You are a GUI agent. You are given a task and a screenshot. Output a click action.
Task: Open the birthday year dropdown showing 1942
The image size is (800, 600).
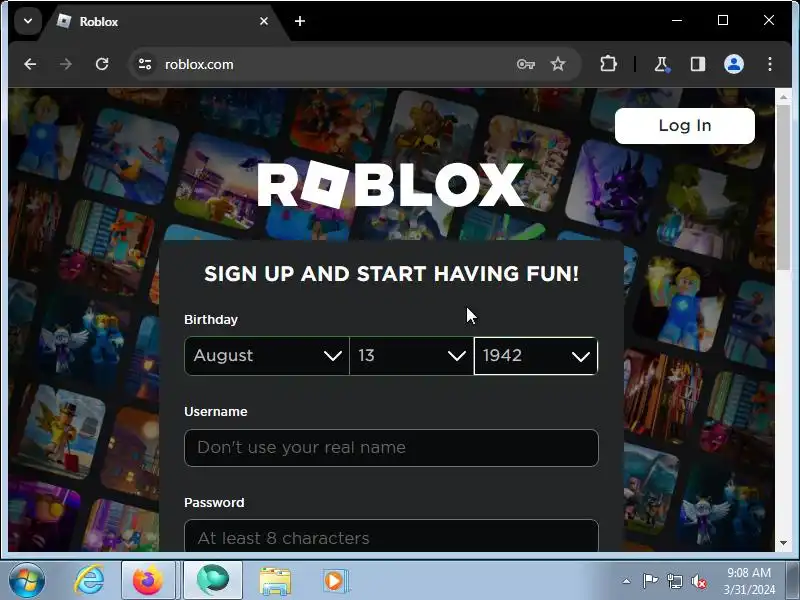pos(536,356)
